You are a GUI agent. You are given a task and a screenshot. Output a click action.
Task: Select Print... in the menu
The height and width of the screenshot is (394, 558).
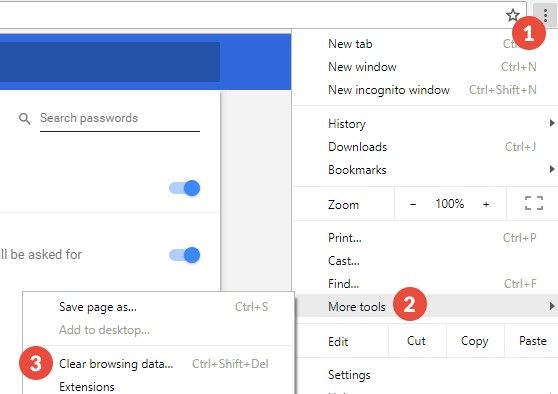(425, 238)
